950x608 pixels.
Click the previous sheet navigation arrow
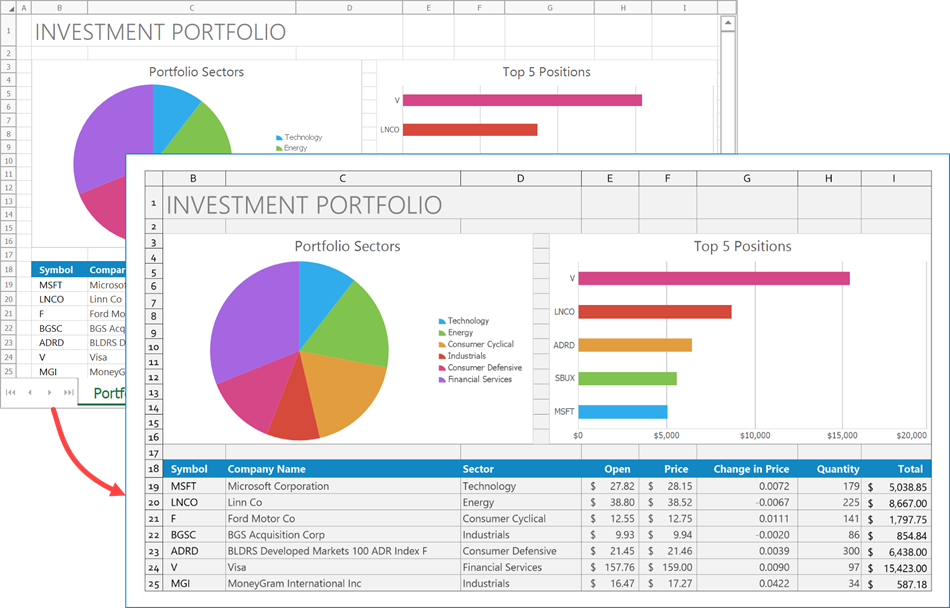click(30, 392)
